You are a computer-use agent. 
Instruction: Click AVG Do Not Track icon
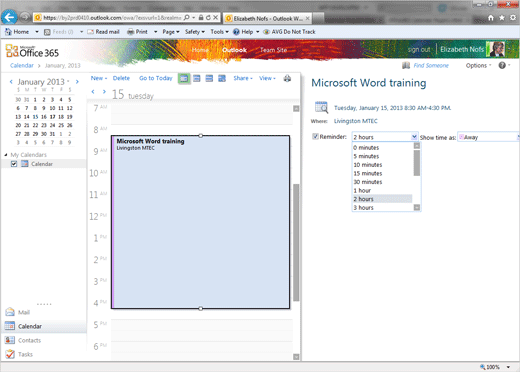[266, 32]
